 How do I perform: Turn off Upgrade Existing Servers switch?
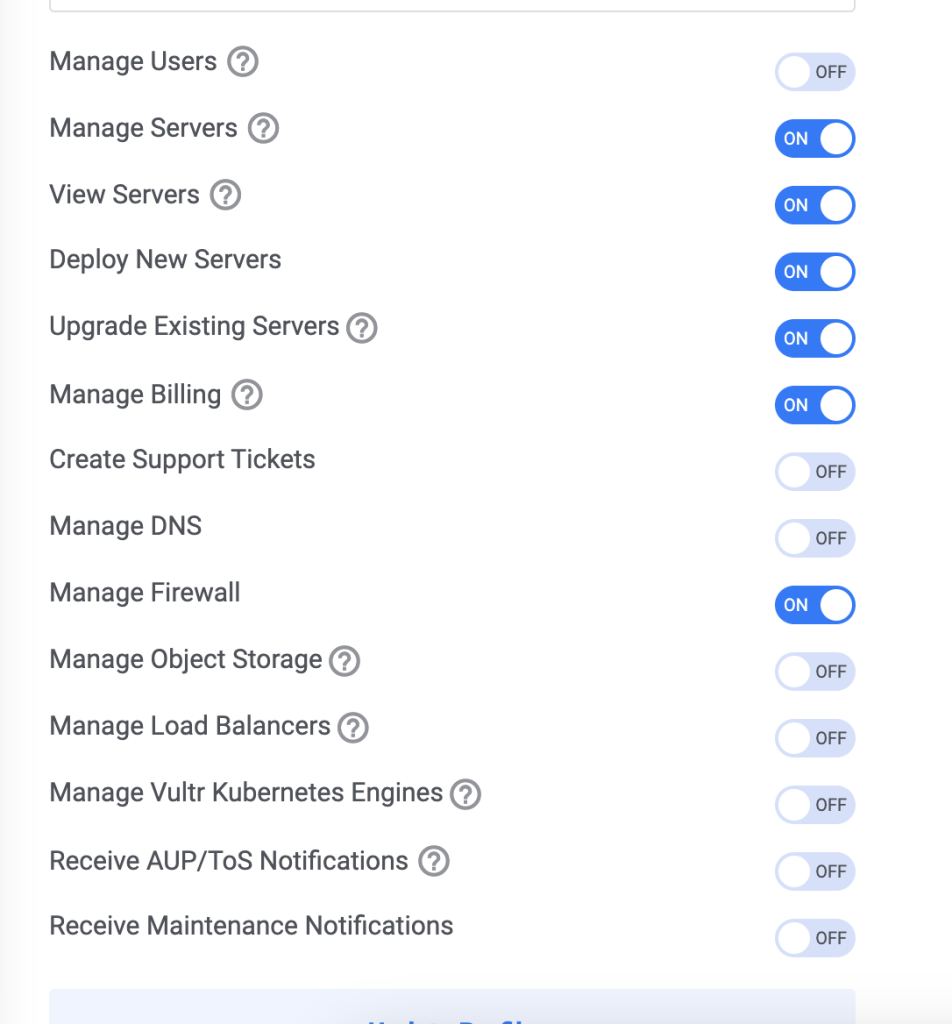(x=815, y=338)
